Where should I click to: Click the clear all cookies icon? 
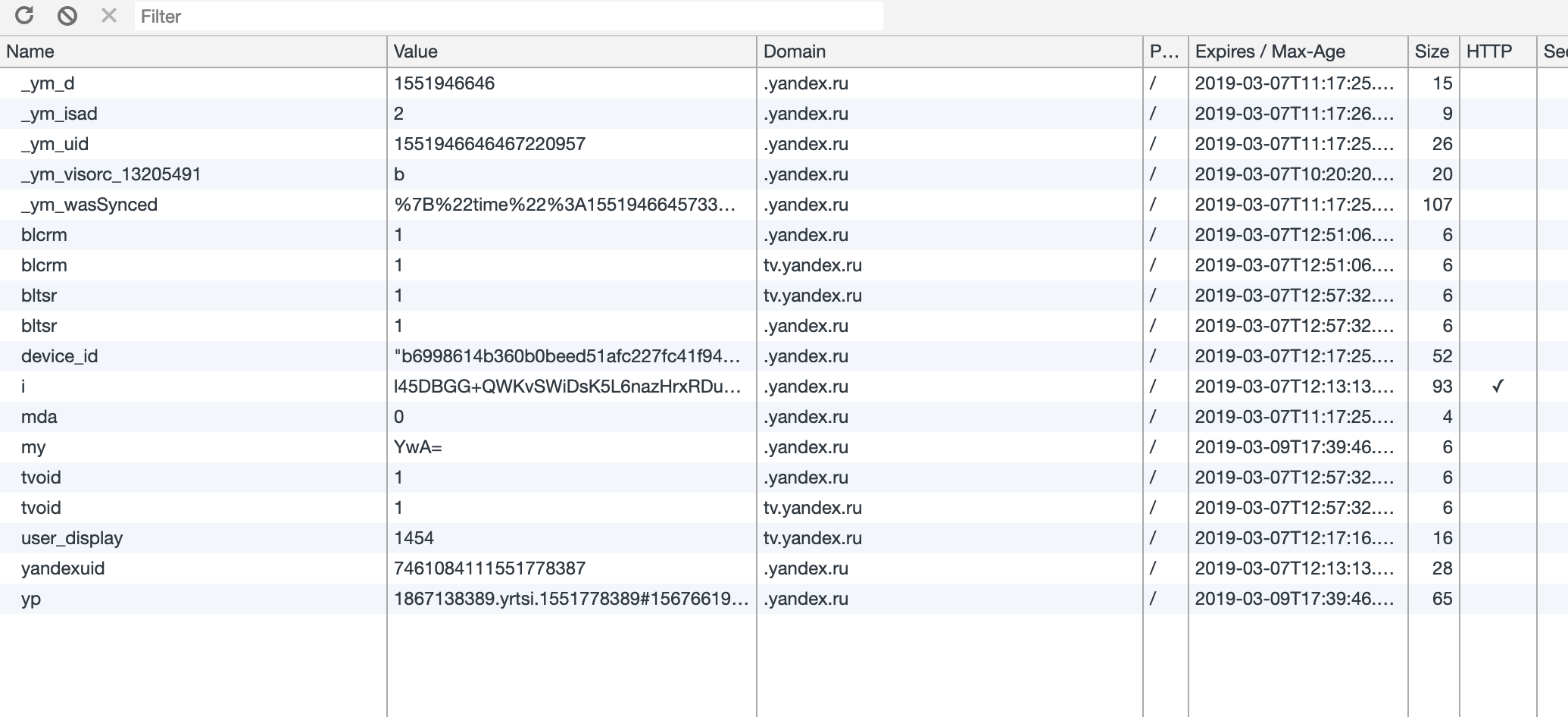pyautogui.click(x=68, y=15)
